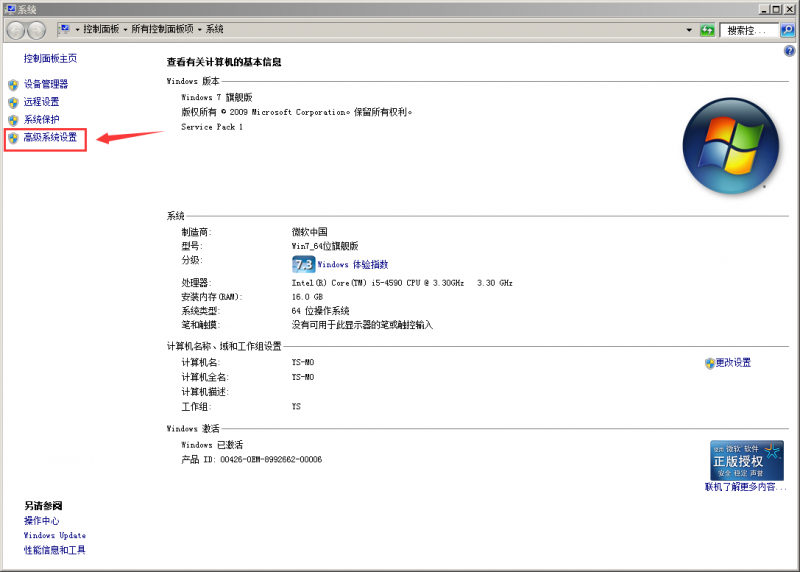
Task: Open Windows 体验指数 link
Action: tap(353, 264)
